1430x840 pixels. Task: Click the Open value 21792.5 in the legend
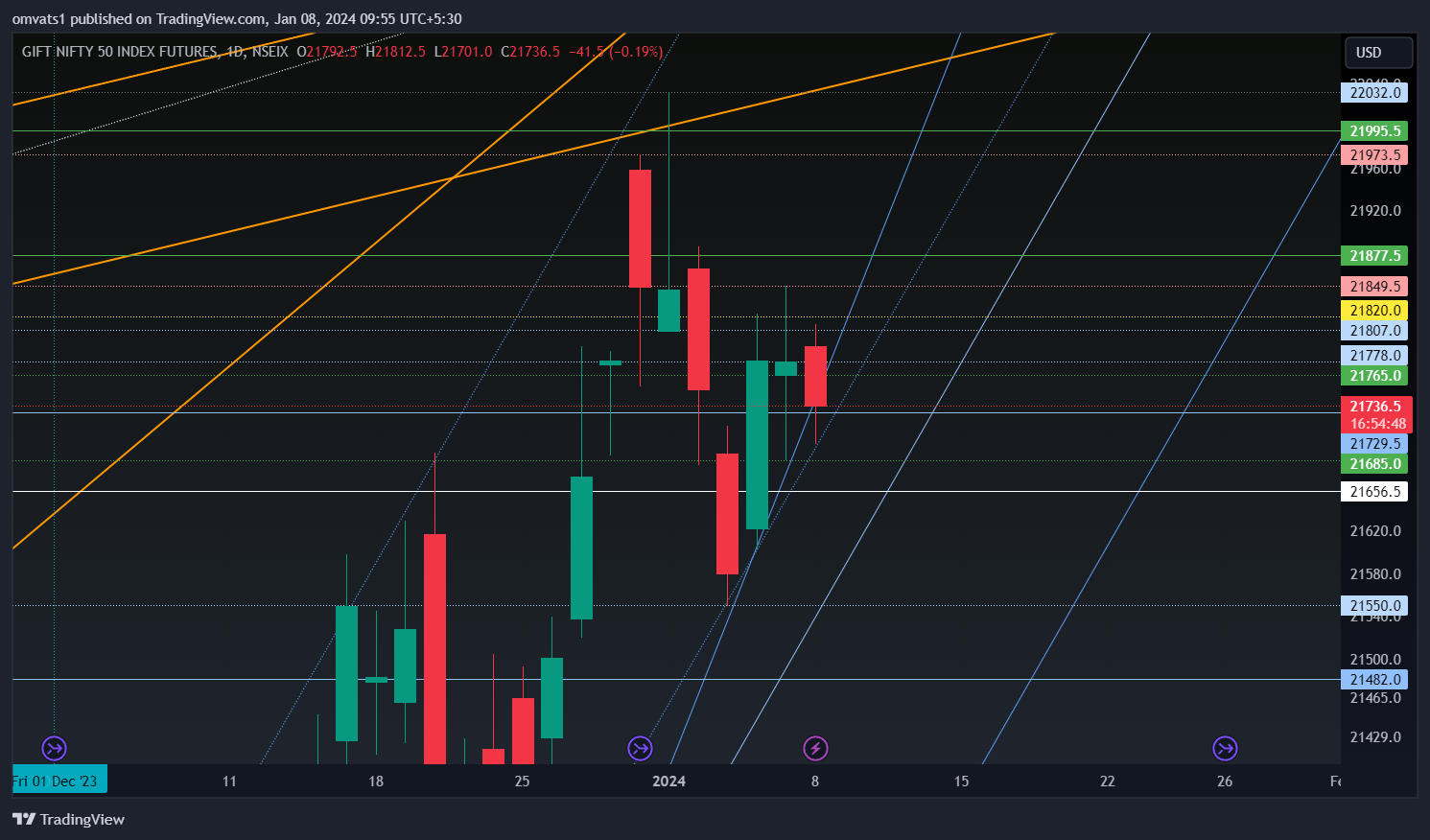[332, 52]
